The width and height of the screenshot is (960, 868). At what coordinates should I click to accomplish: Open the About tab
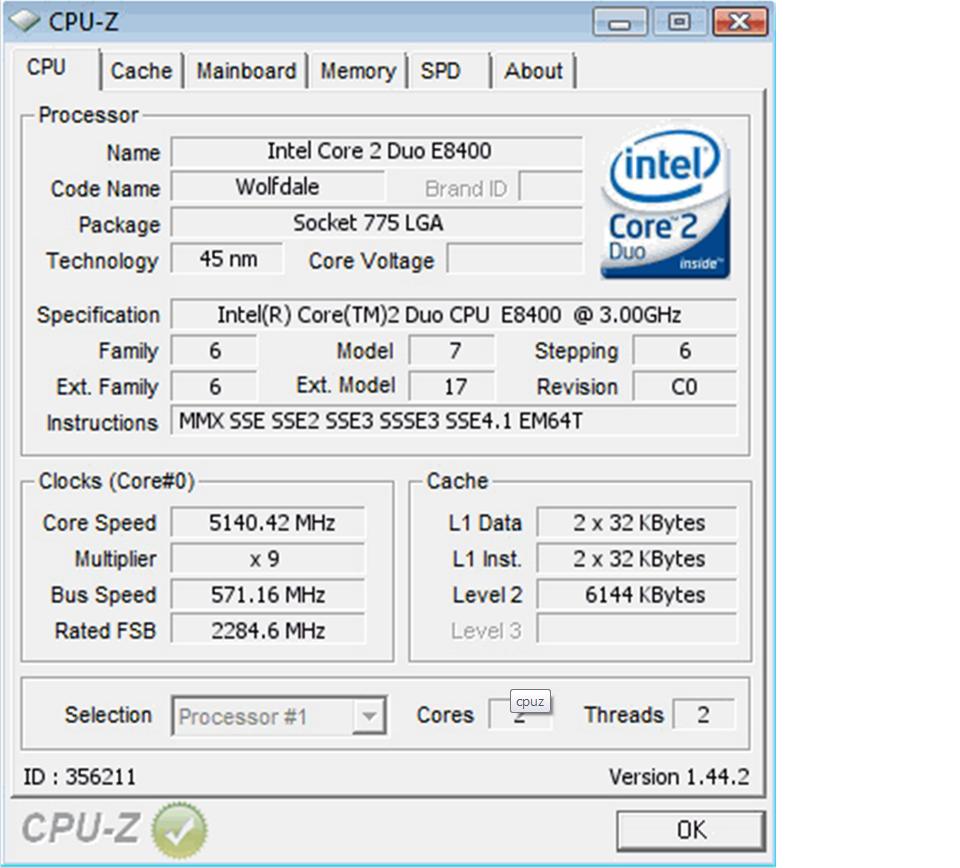coord(533,71)
